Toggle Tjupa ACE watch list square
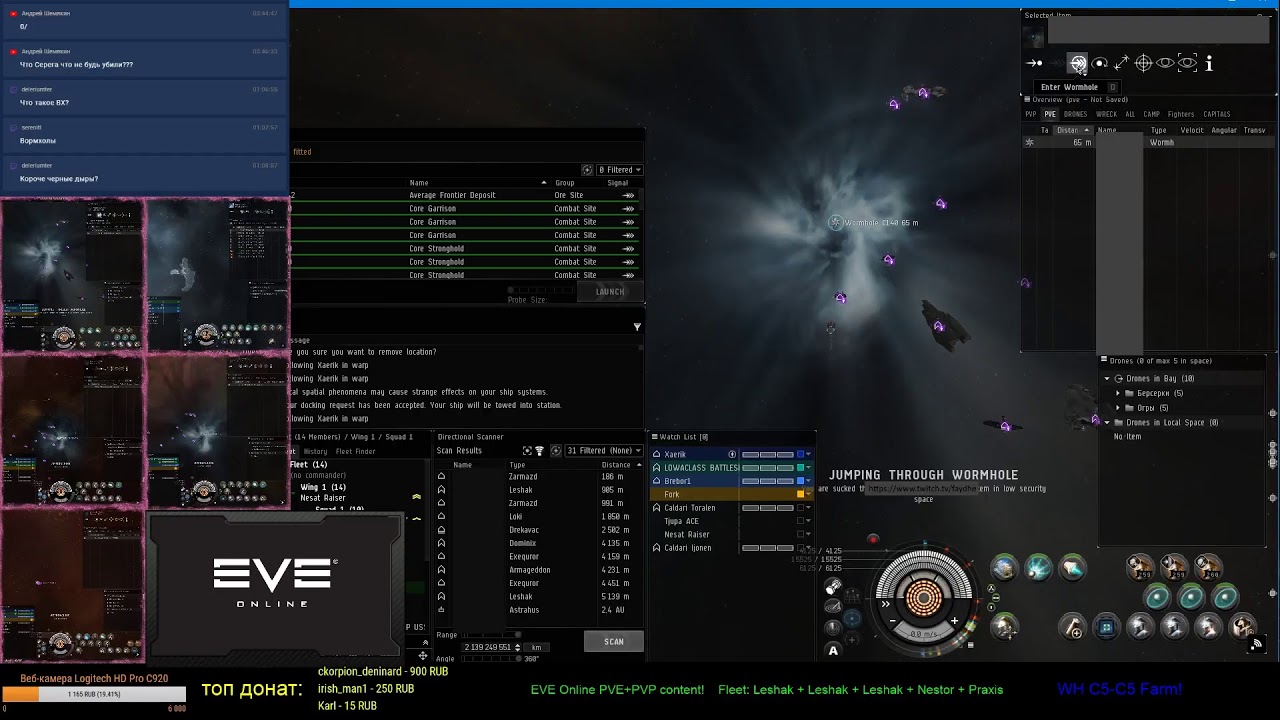Image resolution: width=1280 pixels, height=720 pixels. (801, 521)
